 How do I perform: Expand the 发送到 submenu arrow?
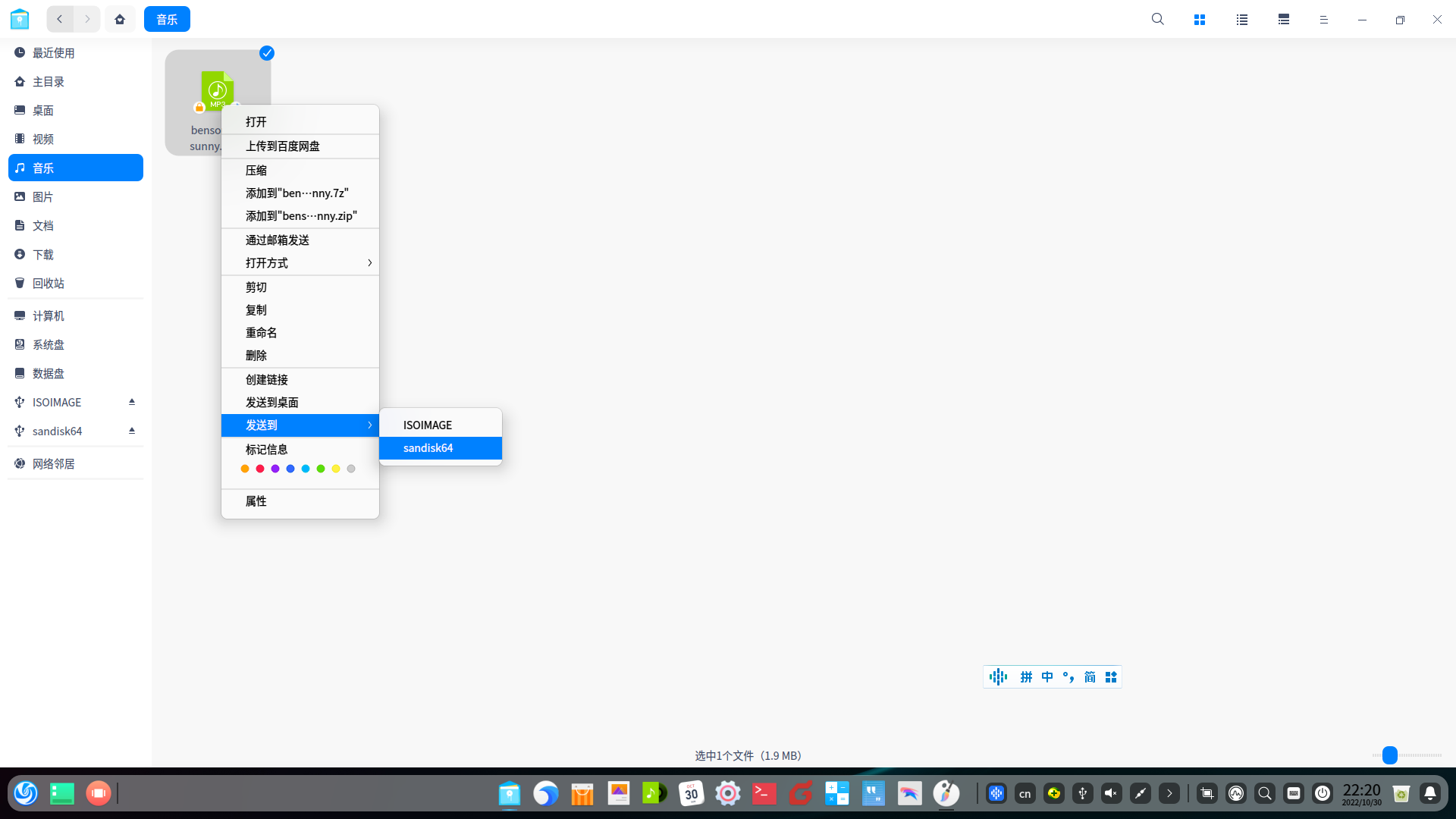point(369,425)
